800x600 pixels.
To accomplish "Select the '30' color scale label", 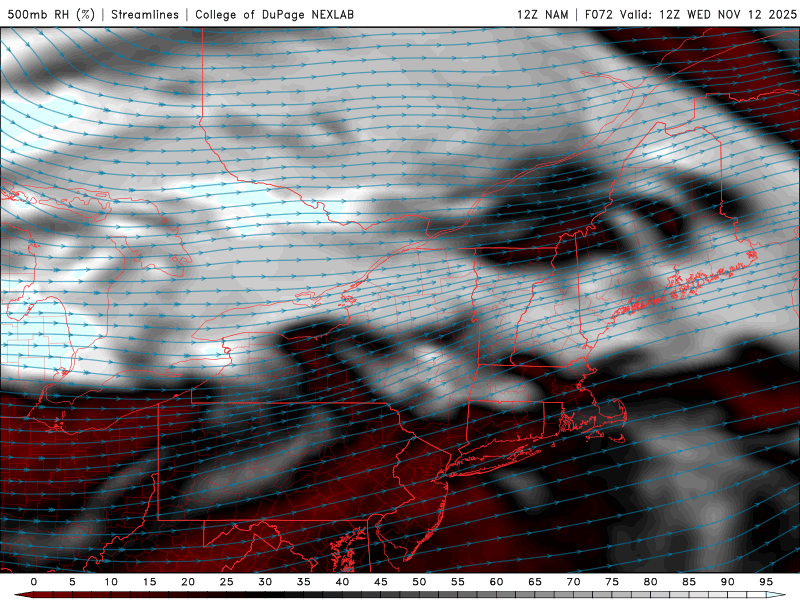I will tap(265, 582).
